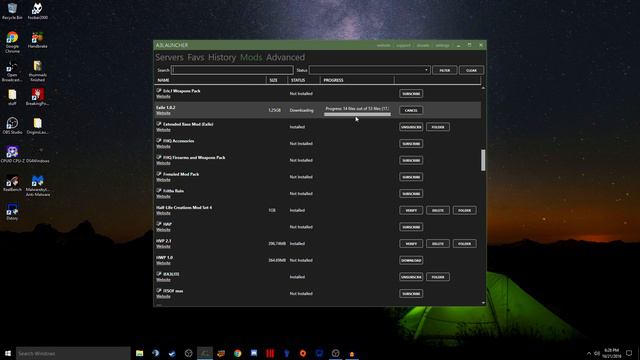This screenshot has height=360, width=640.
Task: Sort mods by SIZE column header
Action: [x=277, y=80]
